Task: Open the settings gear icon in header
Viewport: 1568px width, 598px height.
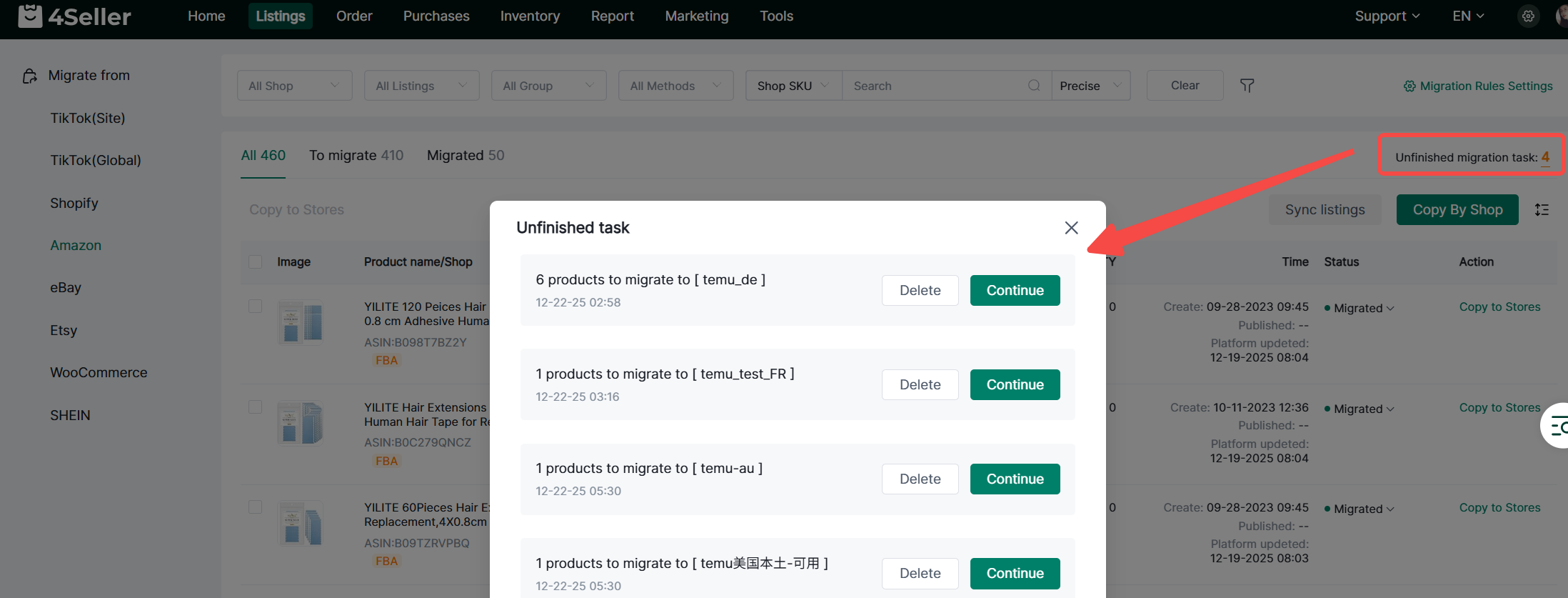Action: tap(1527, 16)
